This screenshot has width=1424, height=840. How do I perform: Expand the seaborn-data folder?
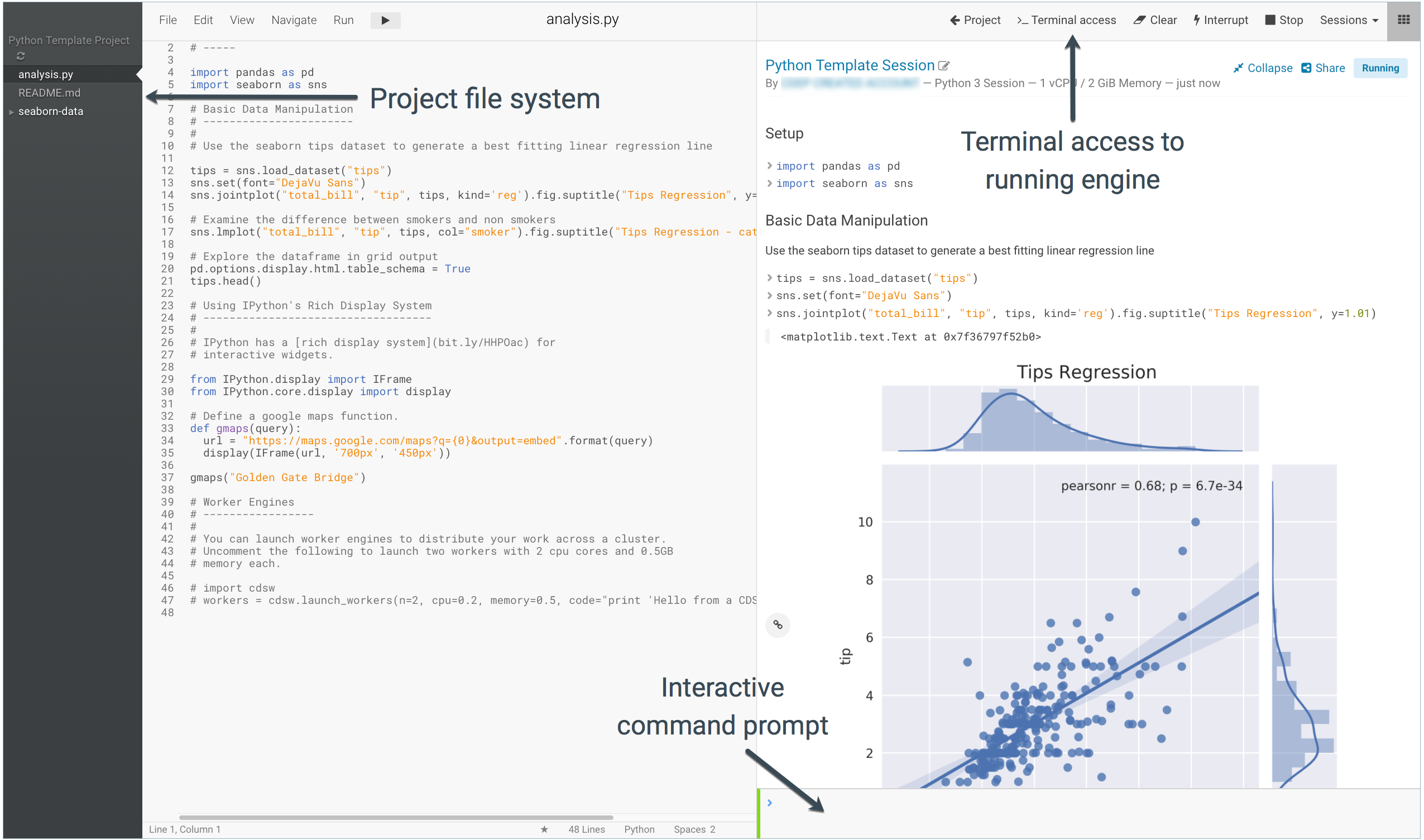pos(11,112)
